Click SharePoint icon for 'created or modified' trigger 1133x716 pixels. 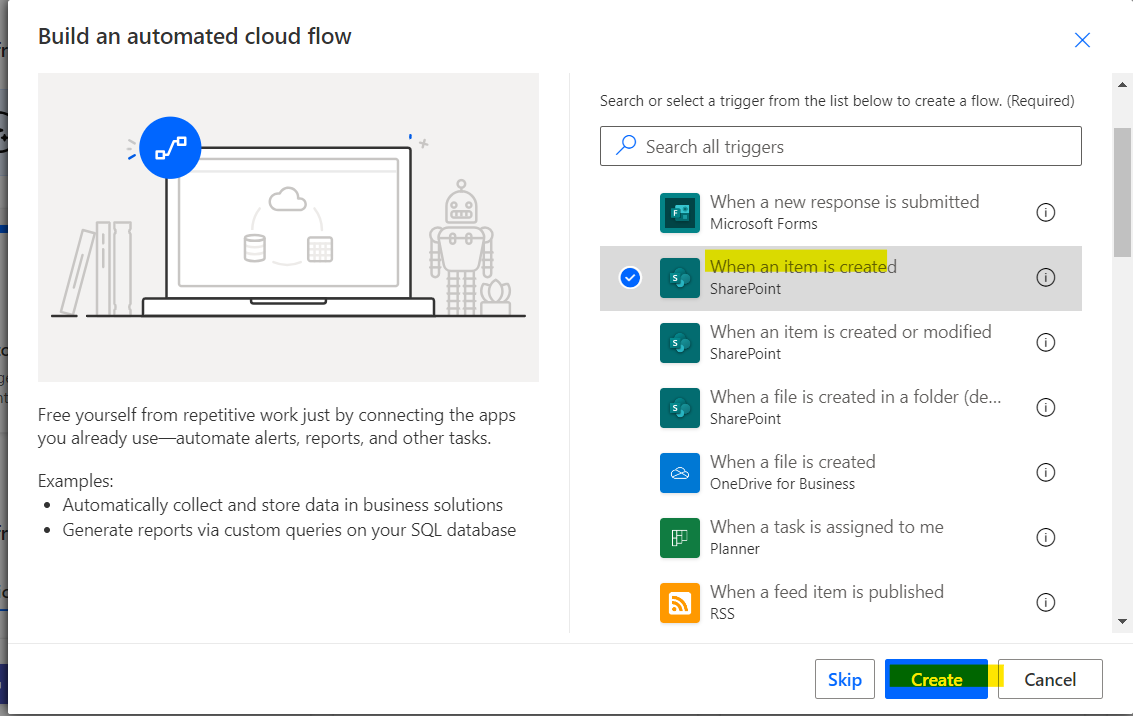click(x=679, y=342)
